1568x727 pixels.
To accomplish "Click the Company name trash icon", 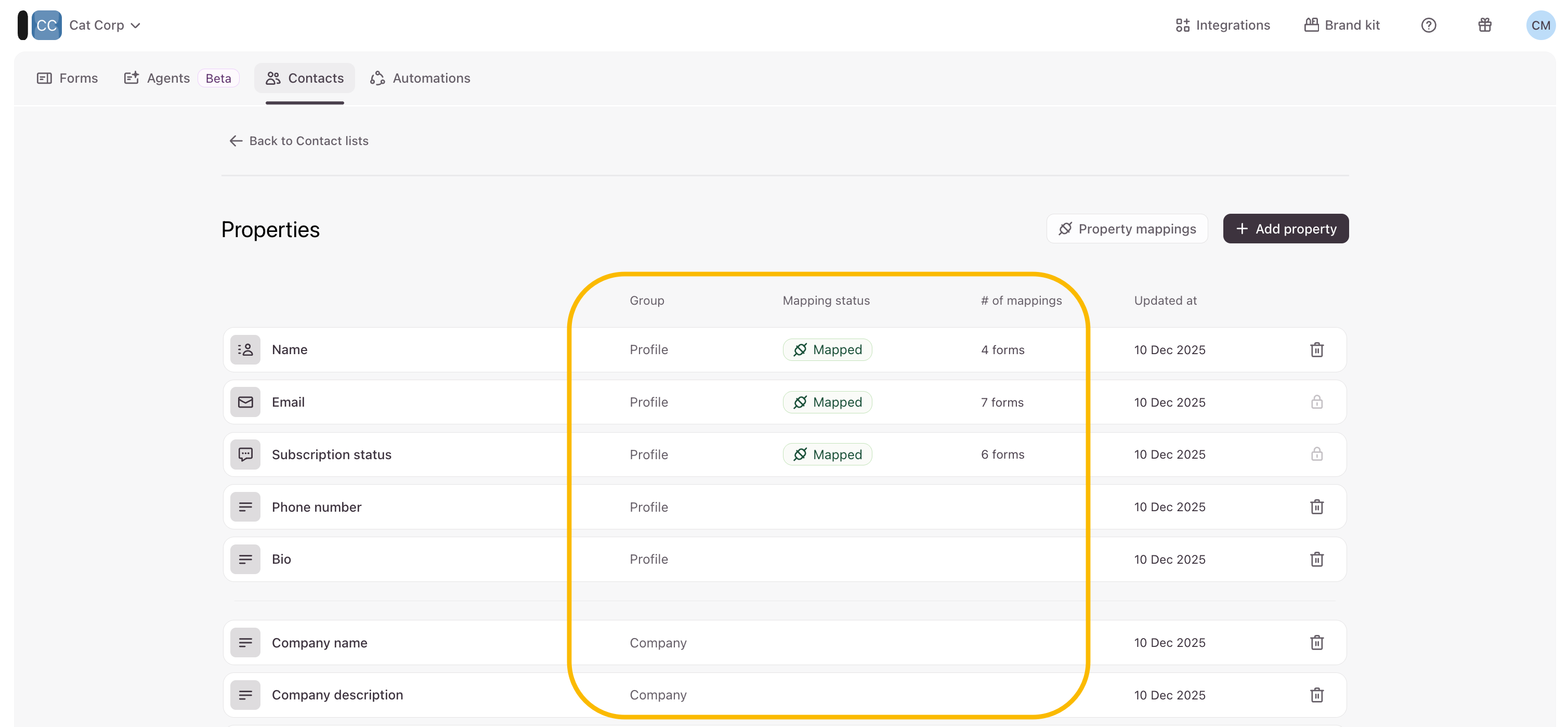I will click(1316, 642).
